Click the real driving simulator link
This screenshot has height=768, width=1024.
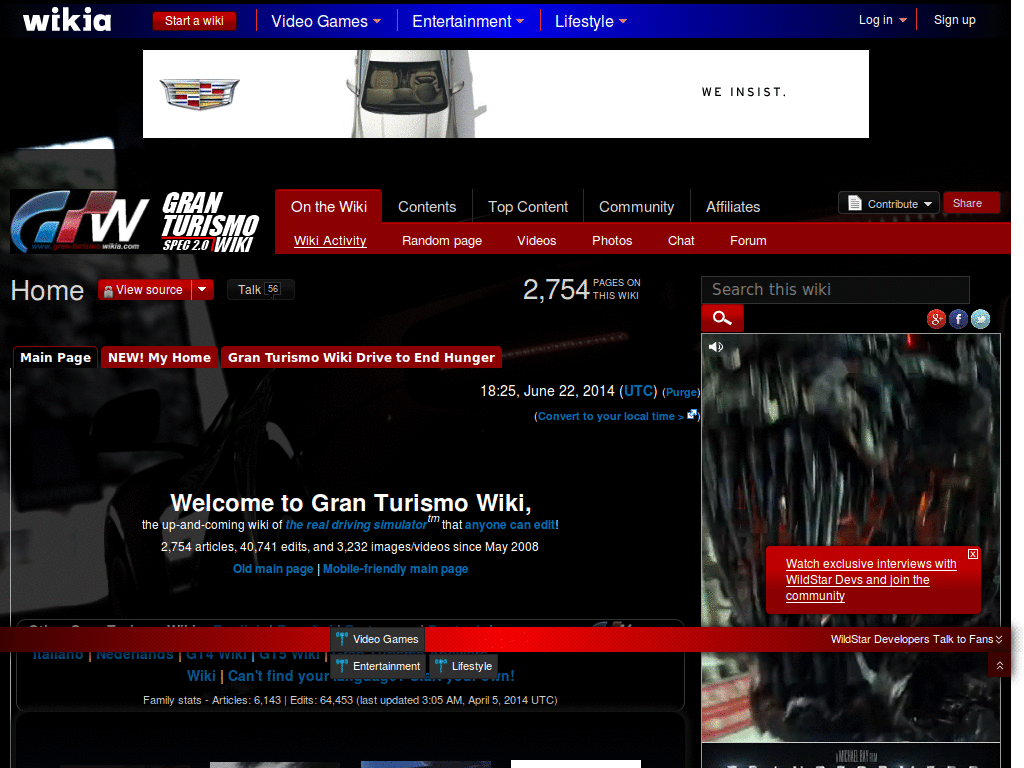click(356, 524)
